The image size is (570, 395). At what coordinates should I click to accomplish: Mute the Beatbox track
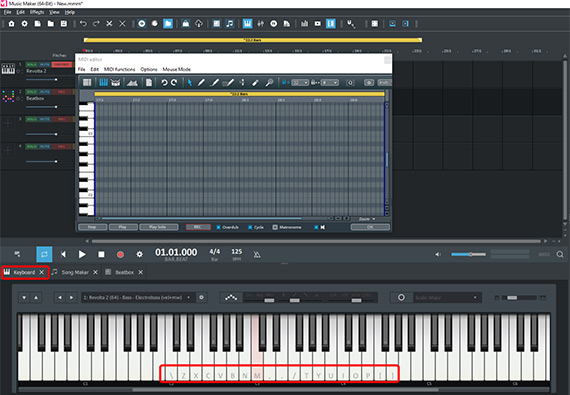45,92
